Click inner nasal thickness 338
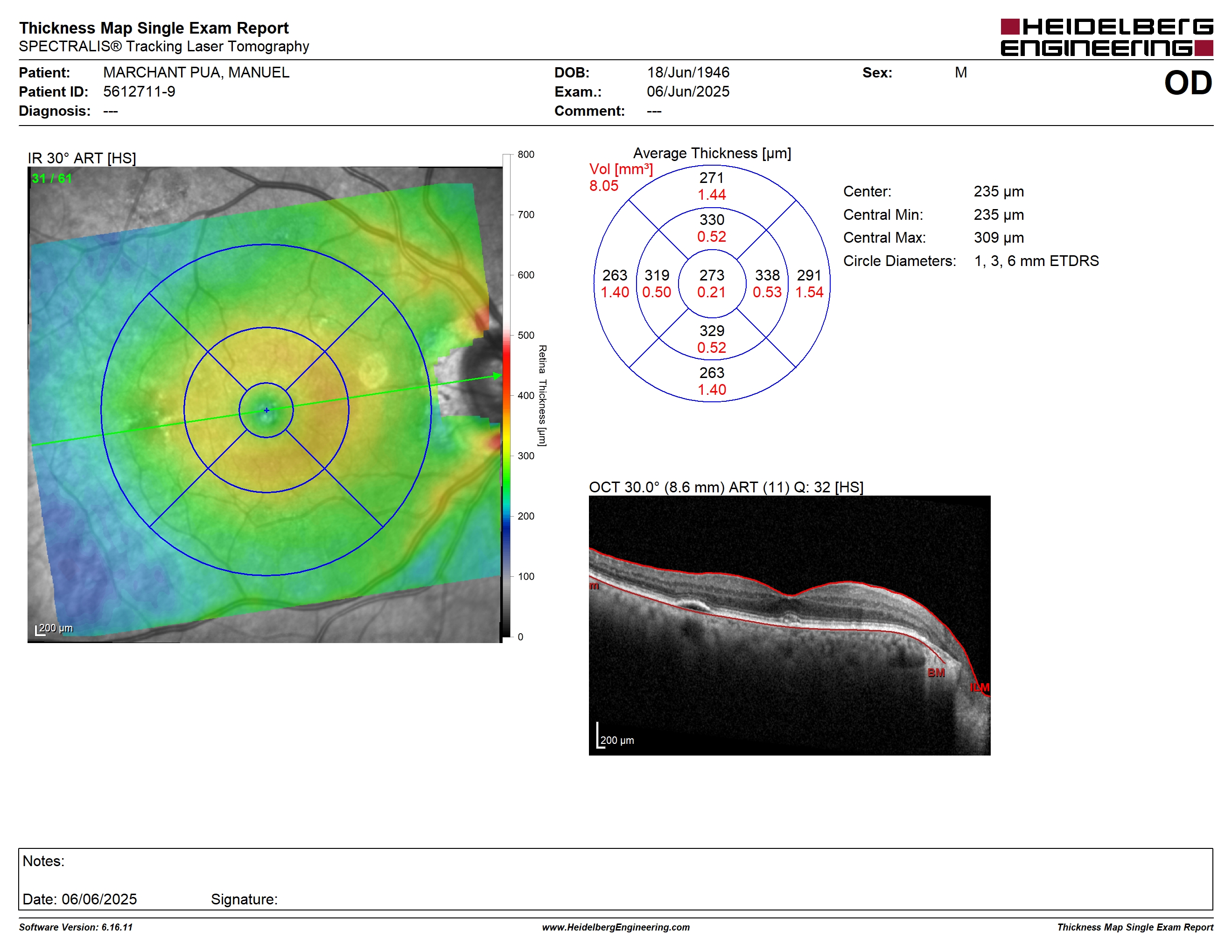This screenshot has height=952, width=1232. [x=767, y=275]
